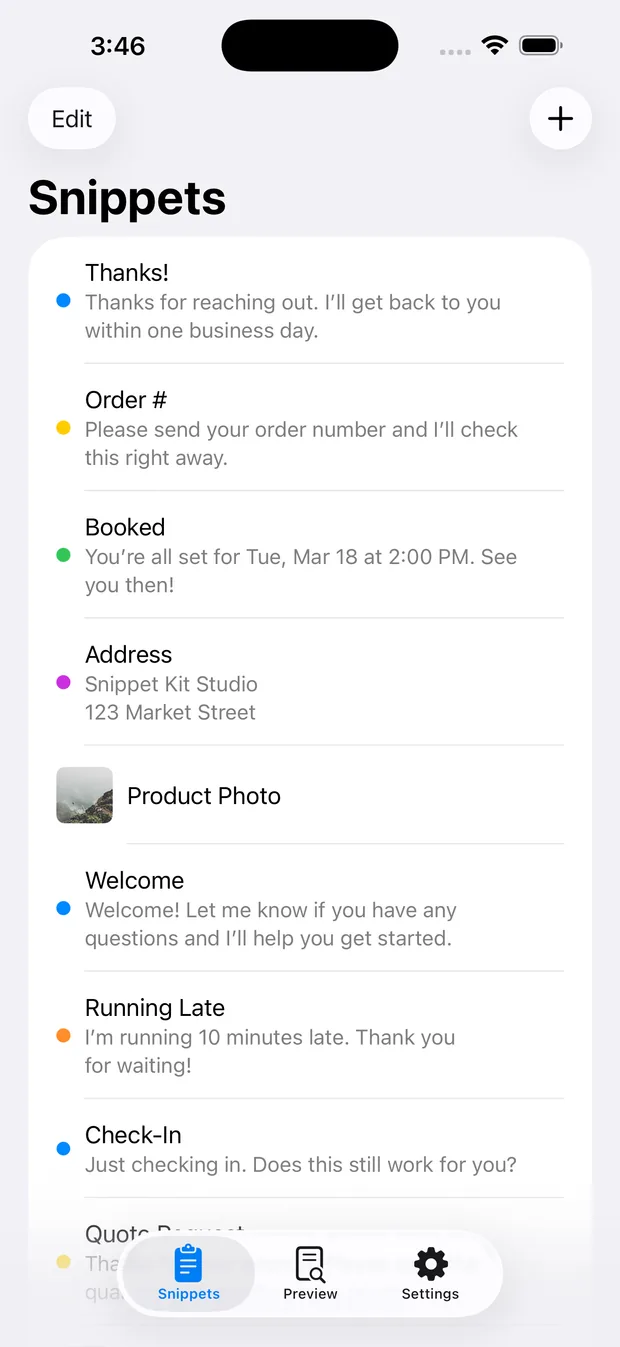Tap the cellular signal dots indicator
The height and width of the screenshot is (1347, 620).
point(455,50)
